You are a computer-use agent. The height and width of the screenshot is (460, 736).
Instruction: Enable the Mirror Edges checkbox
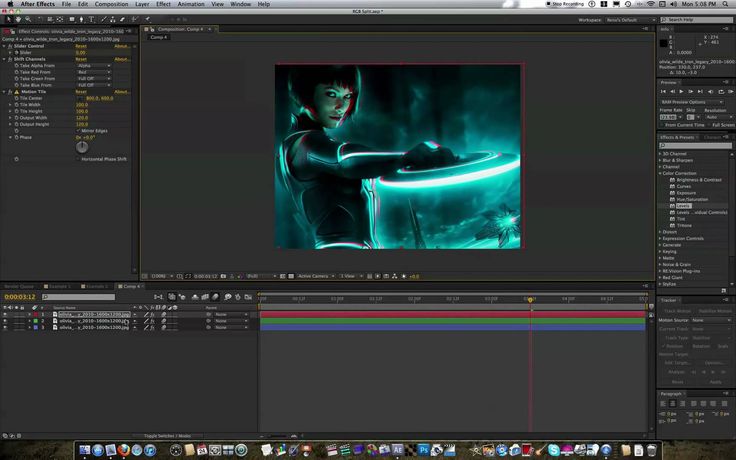point(78,130)
